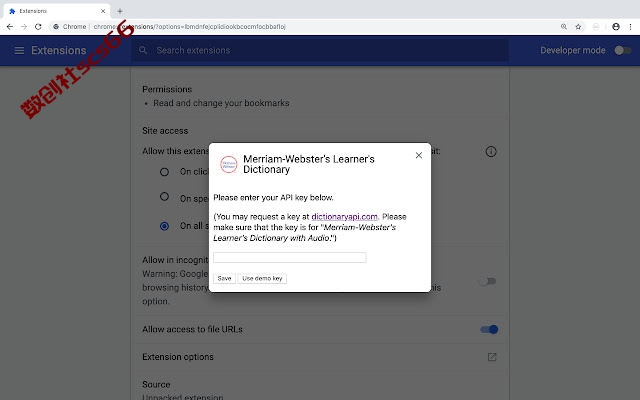640x400 pixels.
Task: Open the Extensions hamburger menu
Action: click(19, 51)
